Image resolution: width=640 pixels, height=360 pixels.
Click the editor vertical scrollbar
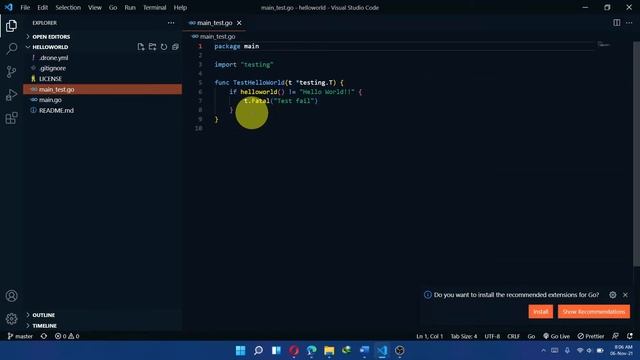coord(636,153)
